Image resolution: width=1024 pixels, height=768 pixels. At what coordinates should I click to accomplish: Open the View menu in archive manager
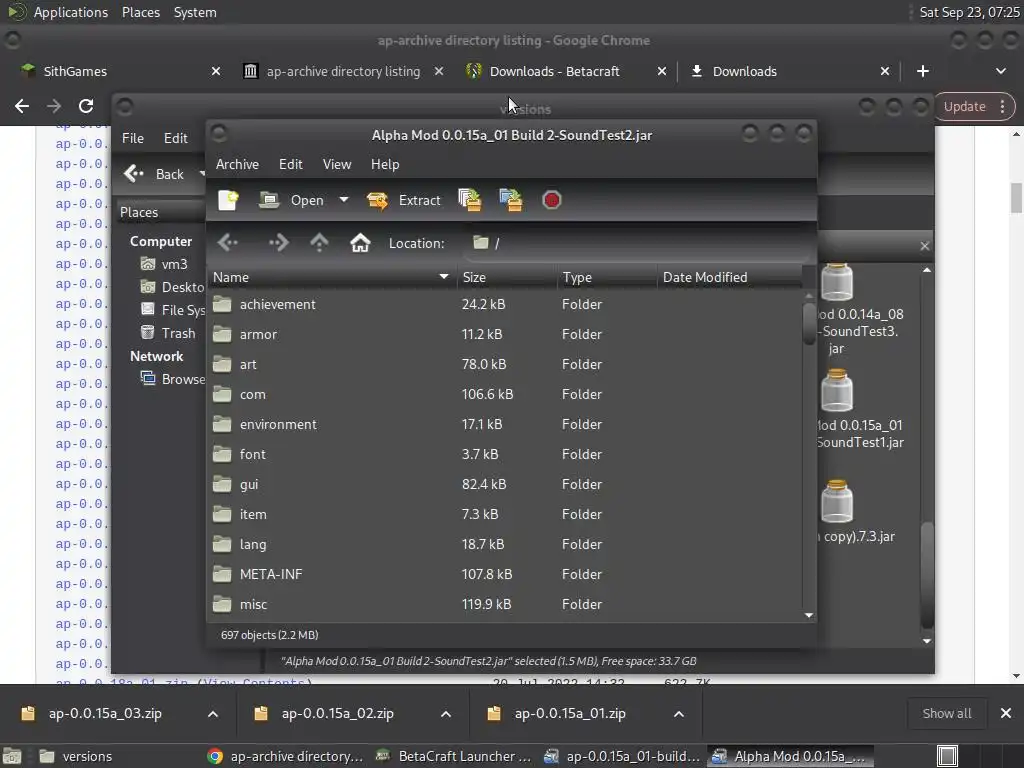click(337, 165)
